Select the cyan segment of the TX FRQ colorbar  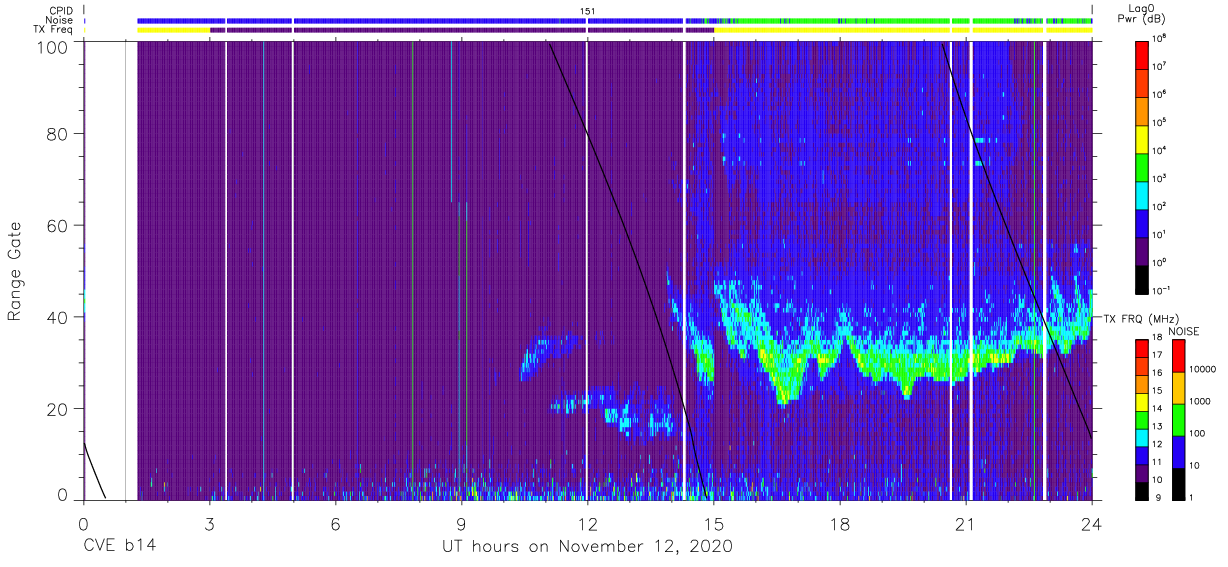click(x=1143, y=438)
